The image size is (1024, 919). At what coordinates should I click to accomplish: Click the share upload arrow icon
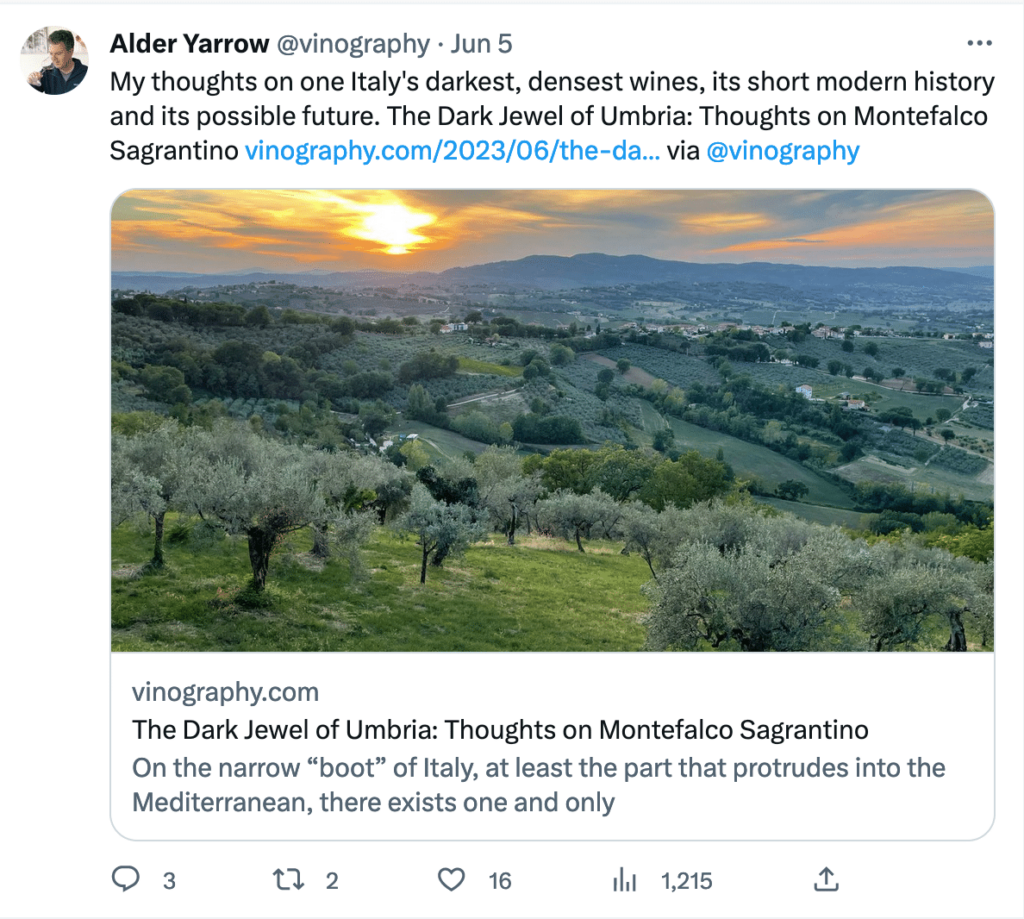(x=825, y=880)
